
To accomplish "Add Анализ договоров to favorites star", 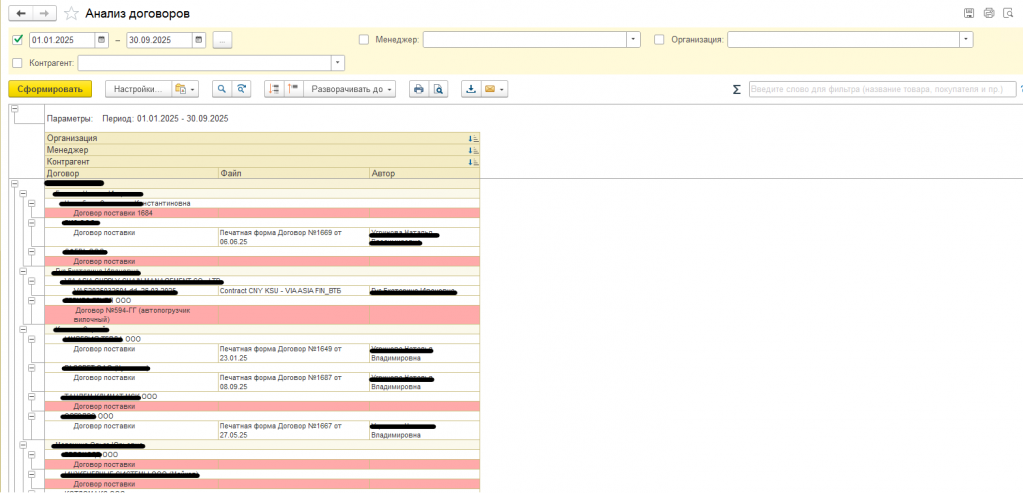I will [72, 13].
